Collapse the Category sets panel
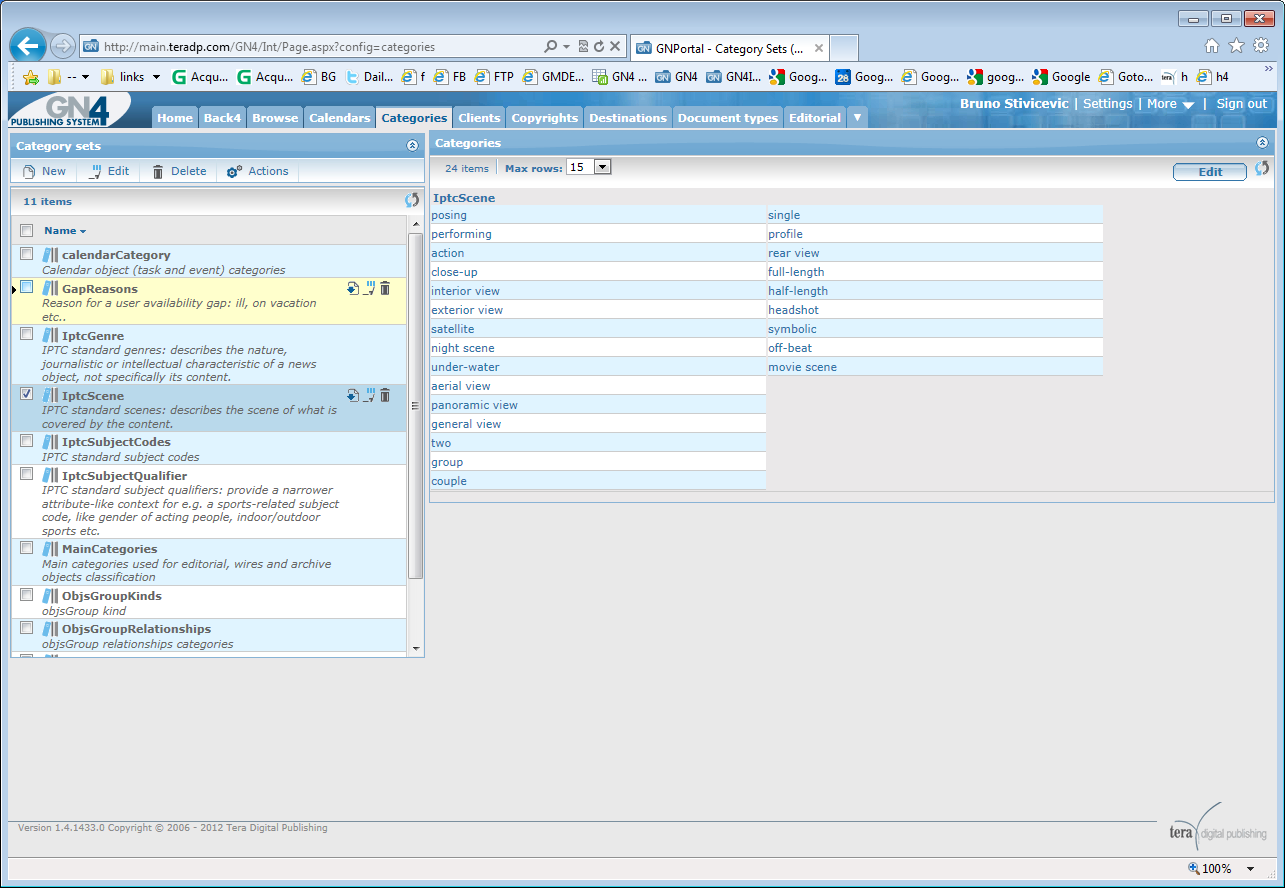This screenshot has width=1285, height=888. coord(412,146)
